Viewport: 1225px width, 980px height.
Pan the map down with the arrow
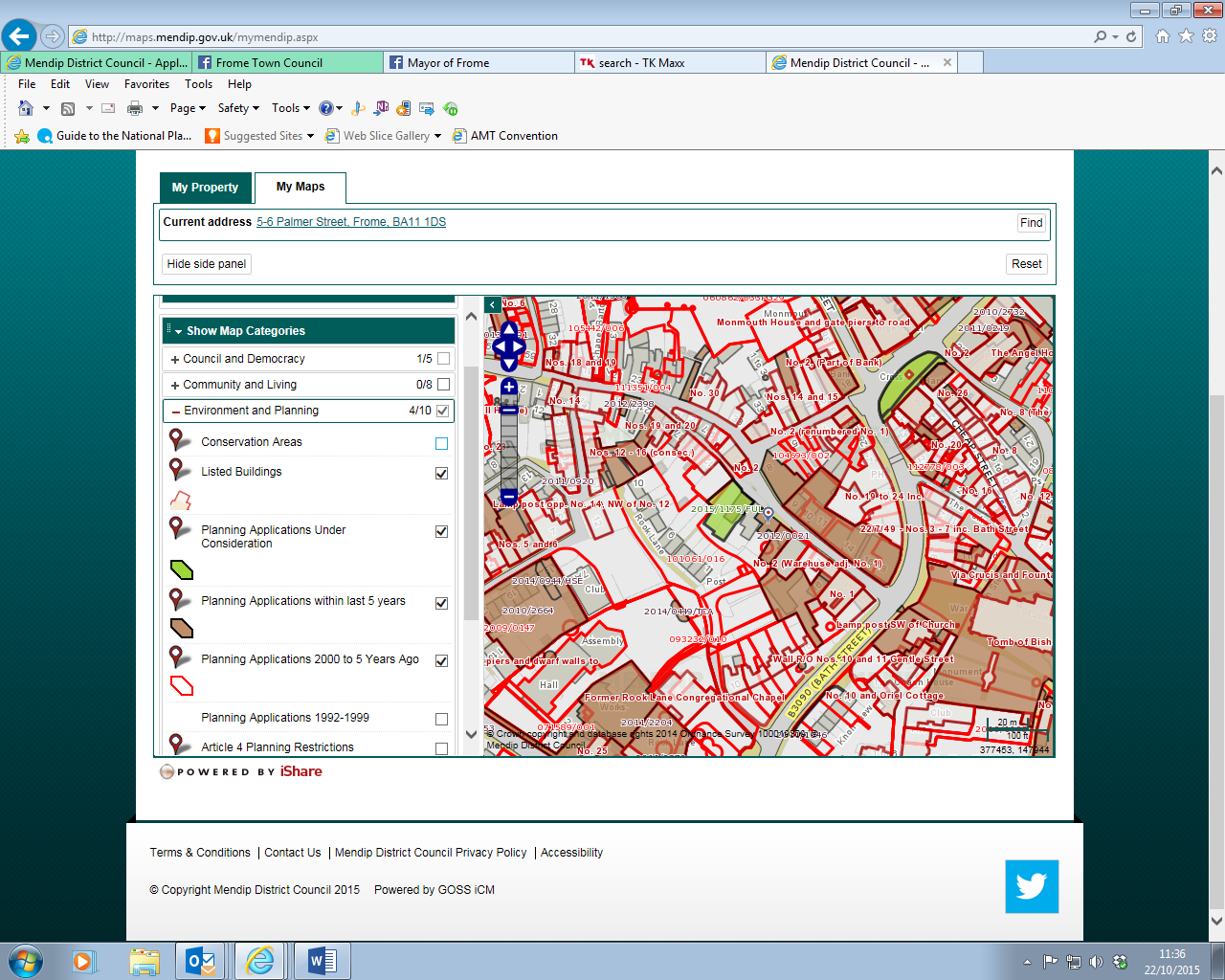point(509,364)
